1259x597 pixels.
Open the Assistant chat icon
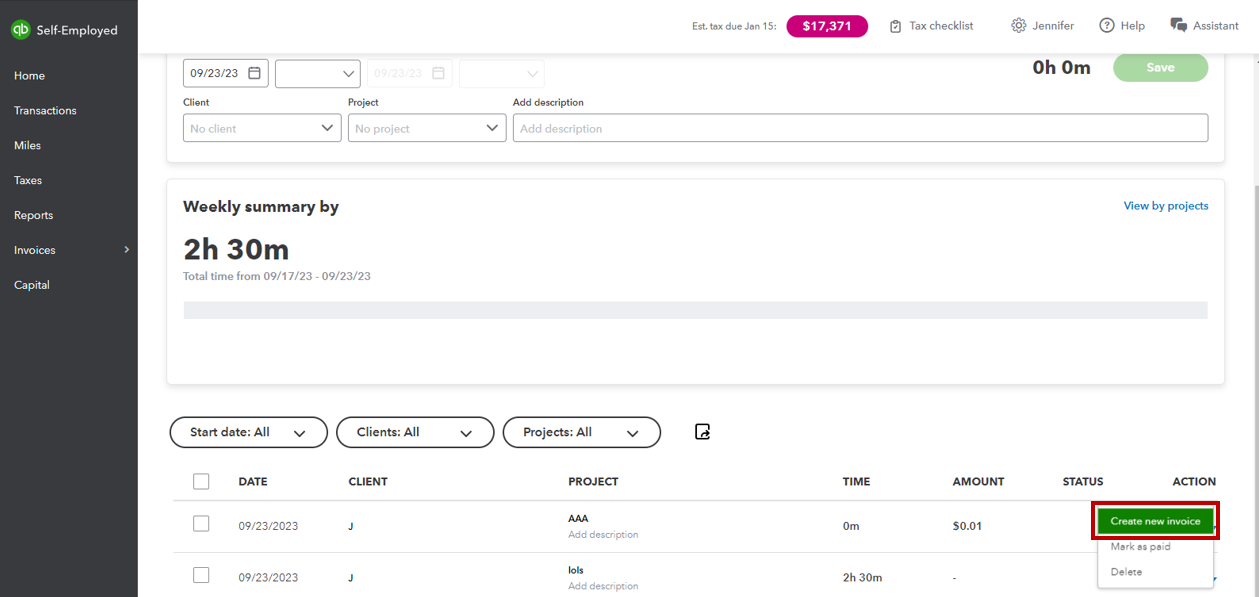[1178, 26]
